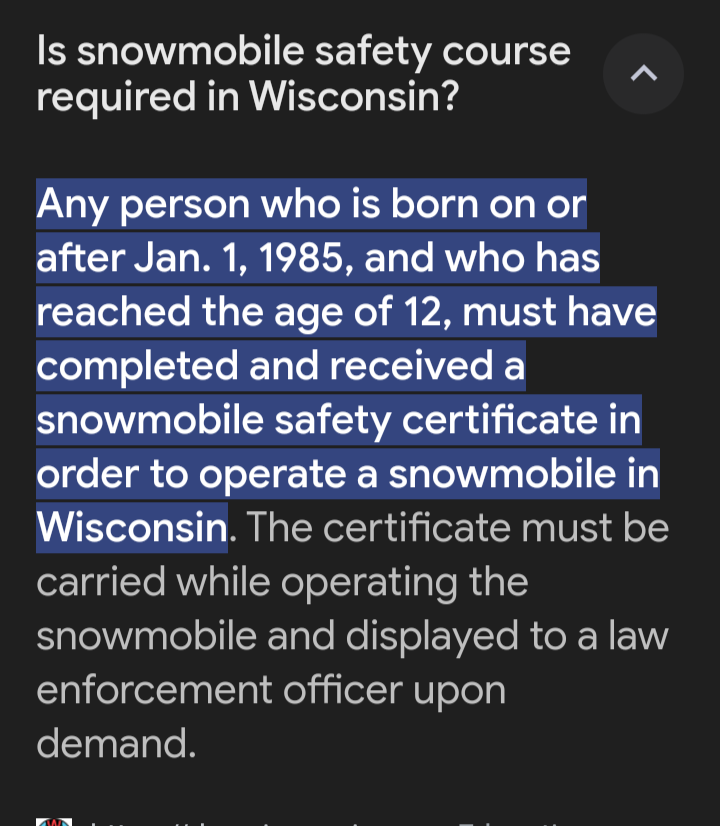This screenshot has height=826, width=720.
Task: Click 'snowmobile safety certificate in' highlighted line
Action: pos(339,420)
